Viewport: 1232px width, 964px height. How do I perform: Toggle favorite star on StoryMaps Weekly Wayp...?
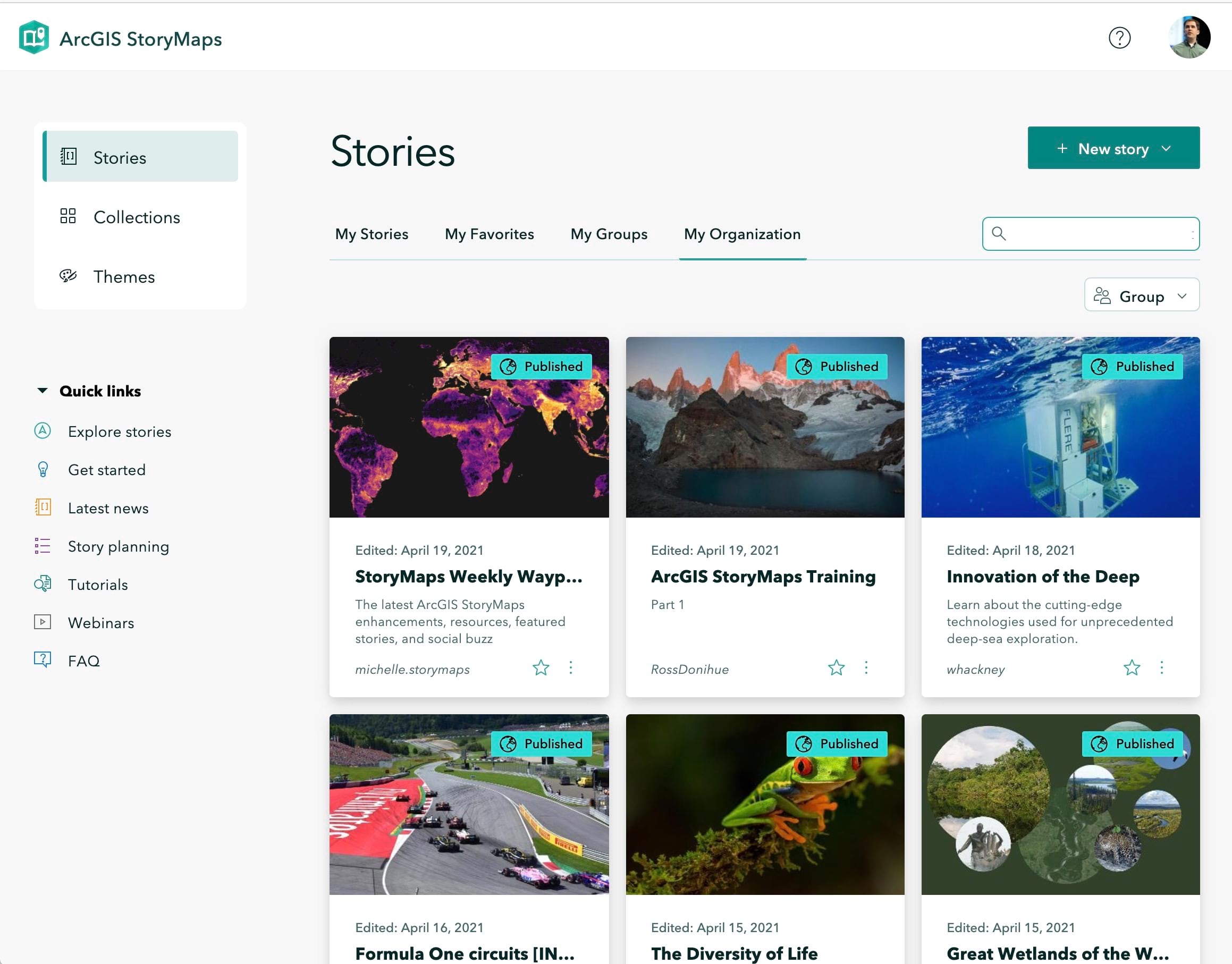tap(540, 668)
